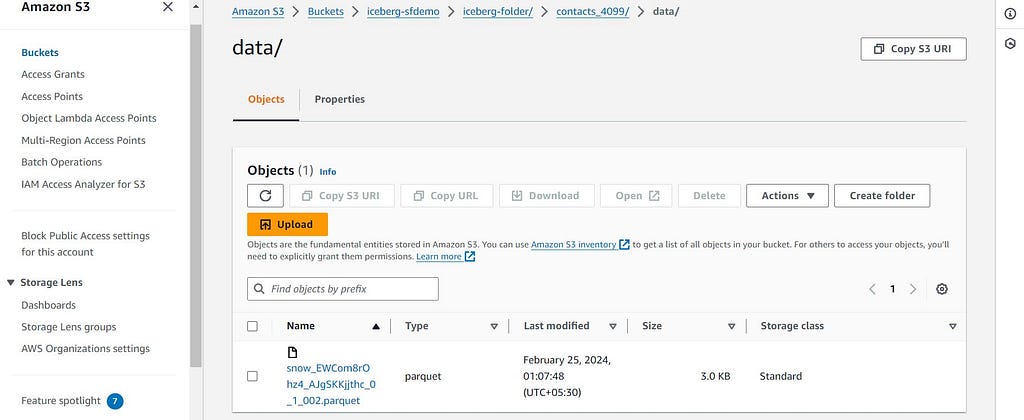Click external link icon after Learn more
This screenshot has width=1024, height=420.
click(470, 257)
